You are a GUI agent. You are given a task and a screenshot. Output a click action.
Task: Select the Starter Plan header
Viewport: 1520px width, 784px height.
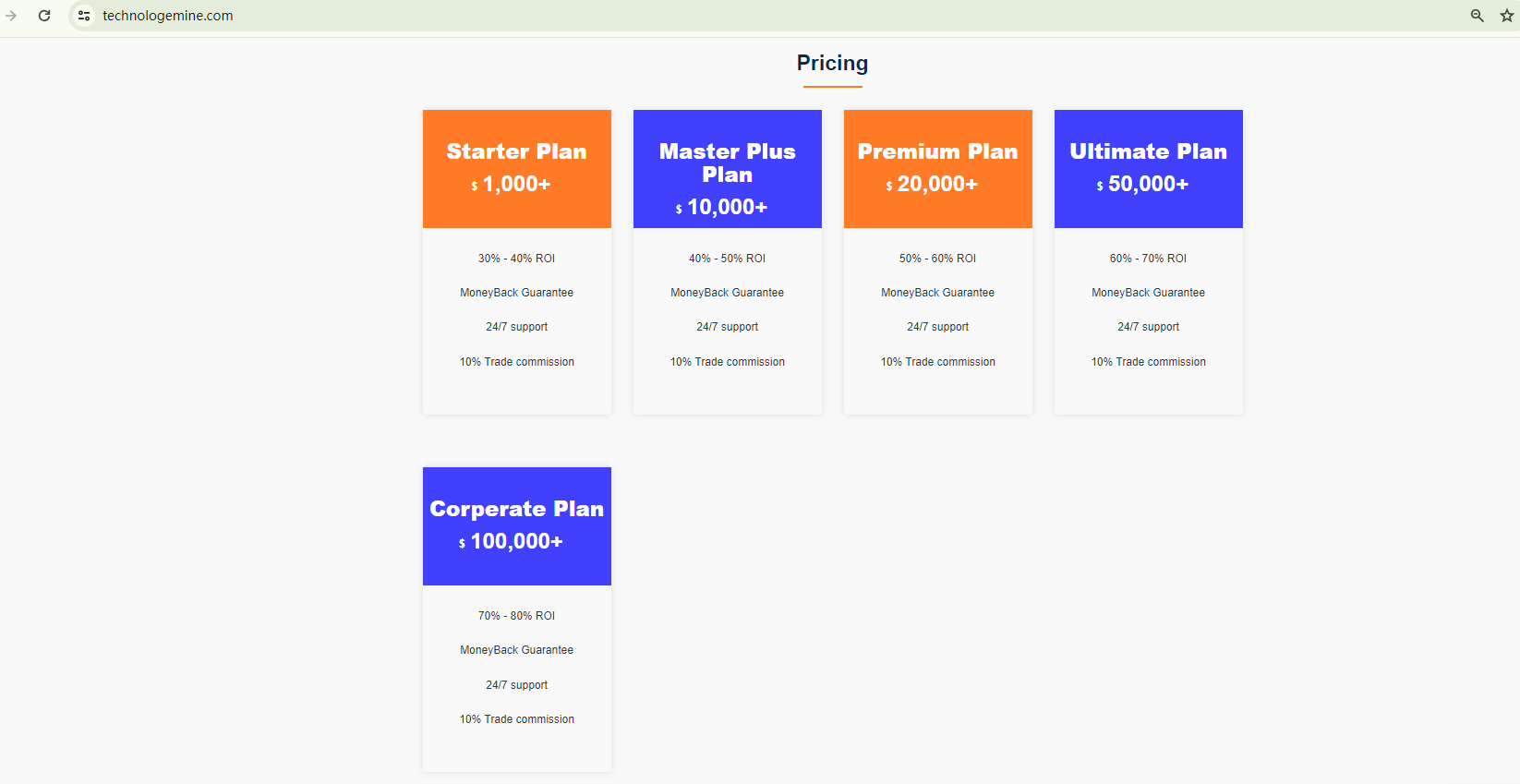516,151
